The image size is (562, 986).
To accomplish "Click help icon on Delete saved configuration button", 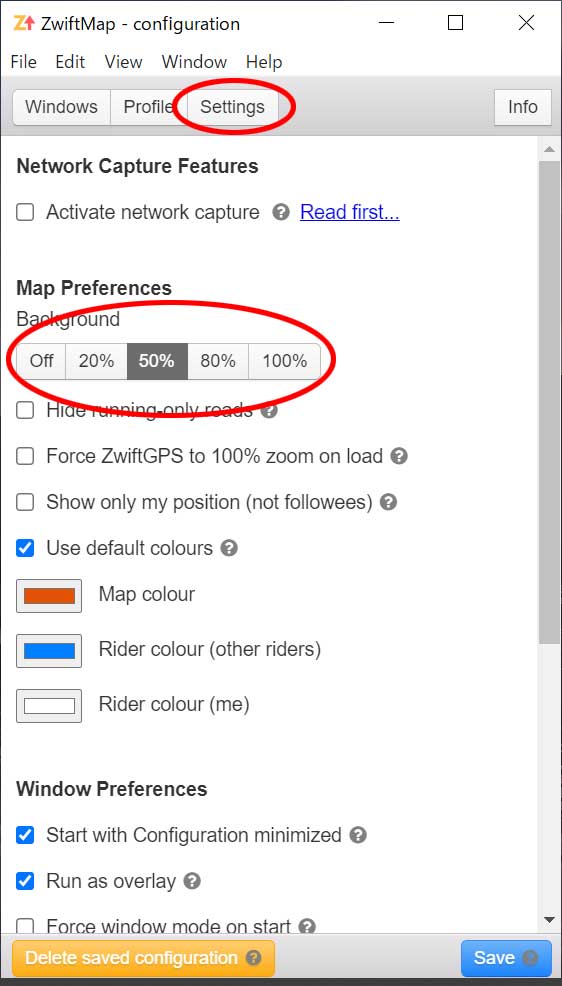I will point(253,958).
